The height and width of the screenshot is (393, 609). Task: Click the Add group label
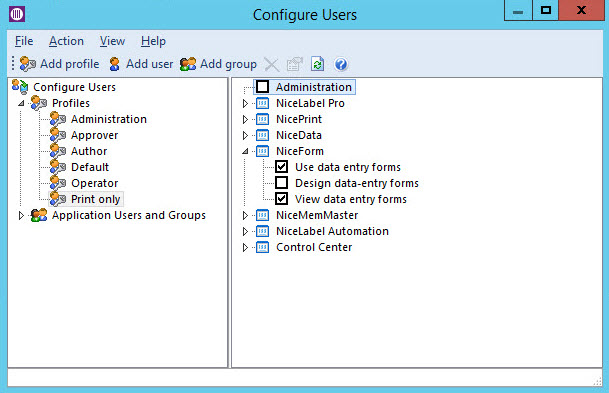point(228,64)
